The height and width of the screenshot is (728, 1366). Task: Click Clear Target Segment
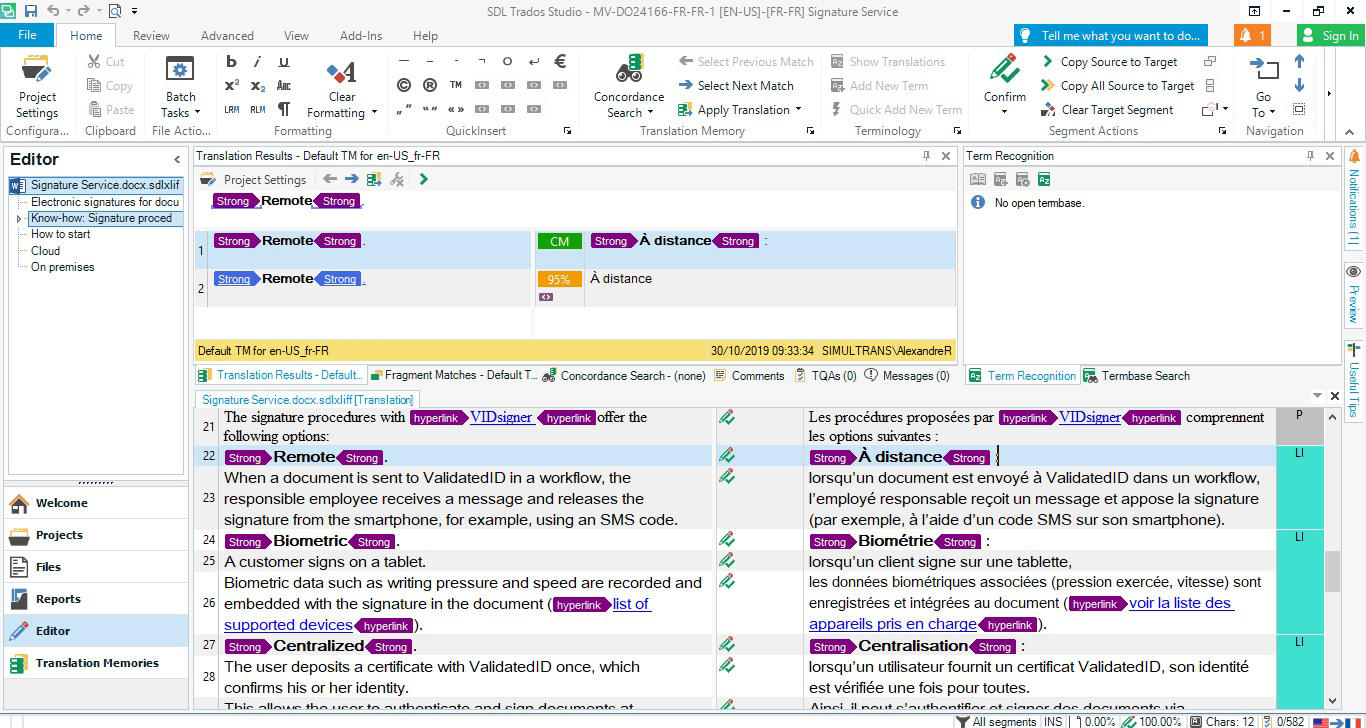point(1107,110)
